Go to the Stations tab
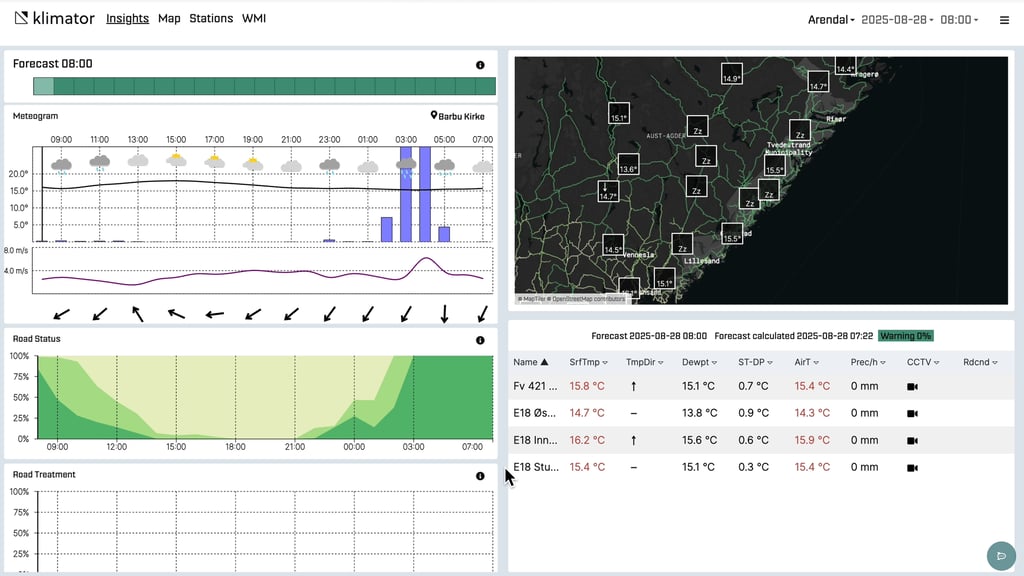Screen dimensions: 1024x576 pos(211,19)
